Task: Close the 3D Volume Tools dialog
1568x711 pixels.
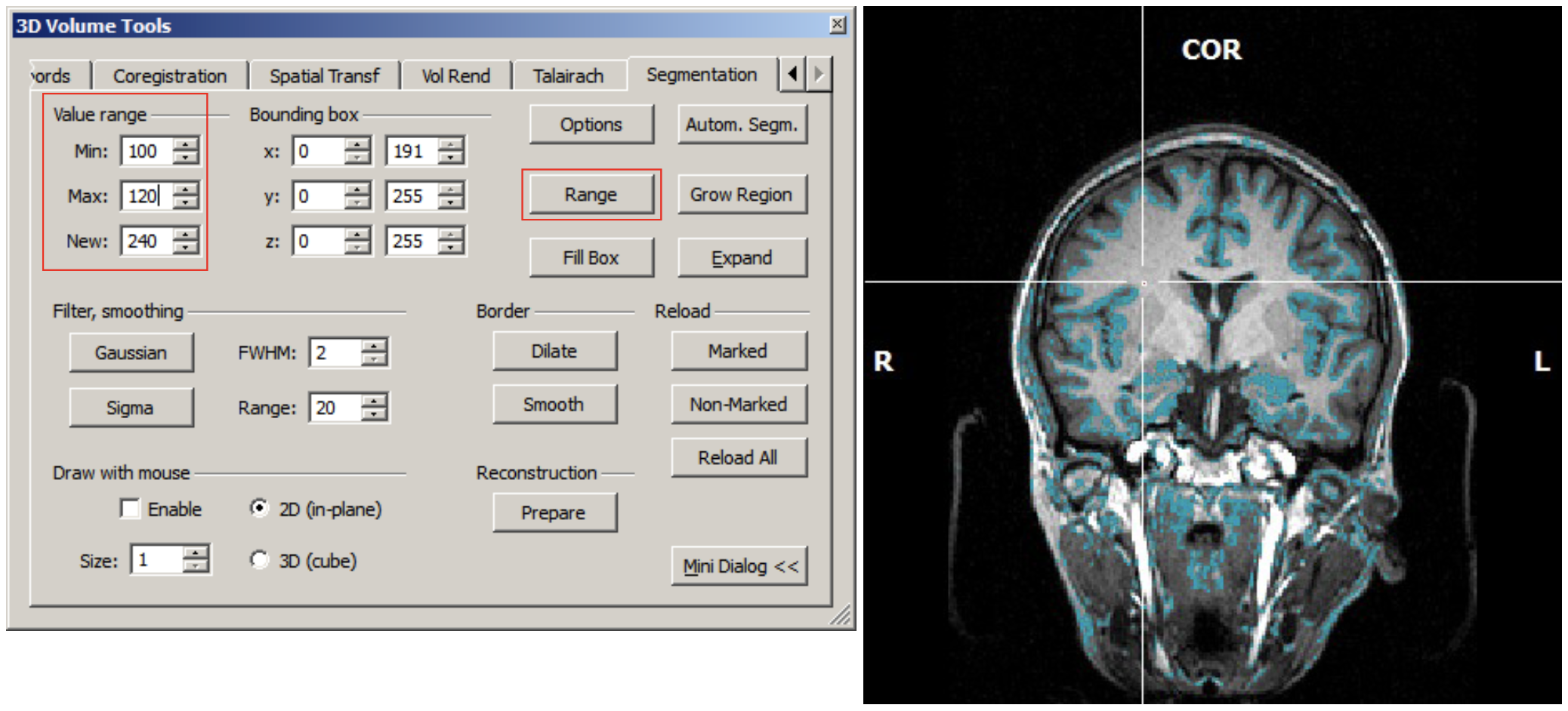Action: (837, 25)
